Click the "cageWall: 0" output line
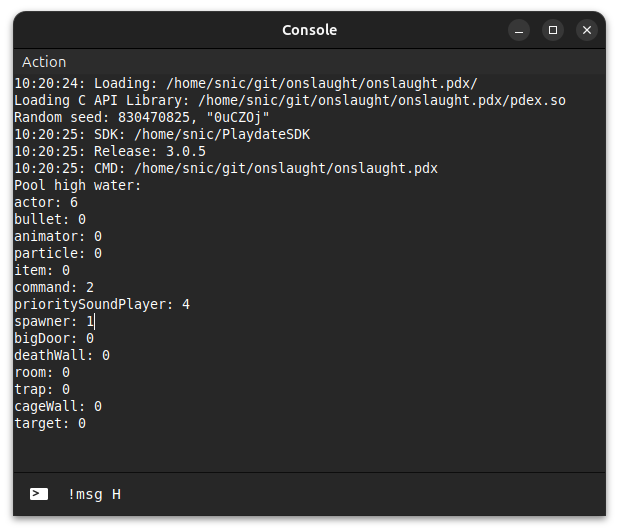Screen dimensions: 619x532 (x=58, y=406)
